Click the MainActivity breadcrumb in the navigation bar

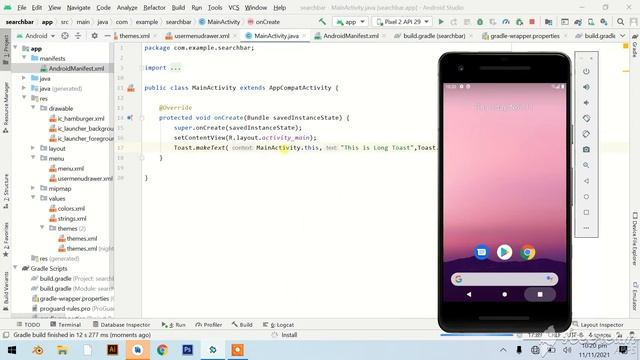219,22
